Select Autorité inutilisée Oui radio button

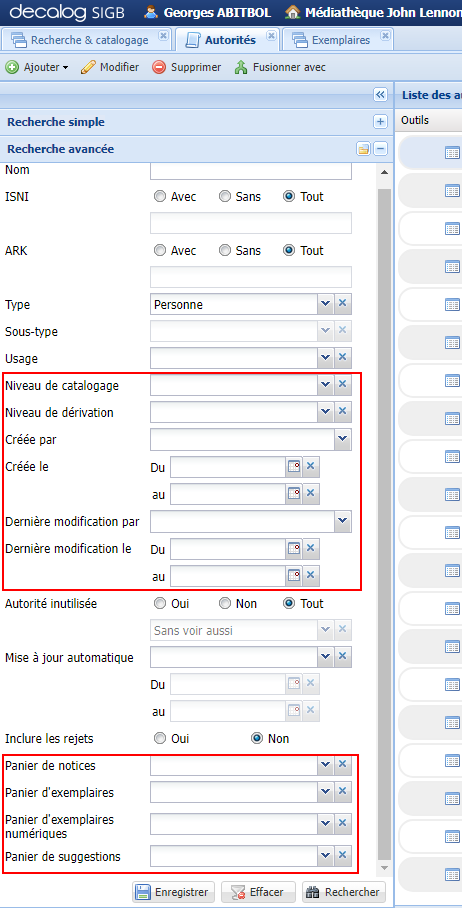(x=160, y=603)
